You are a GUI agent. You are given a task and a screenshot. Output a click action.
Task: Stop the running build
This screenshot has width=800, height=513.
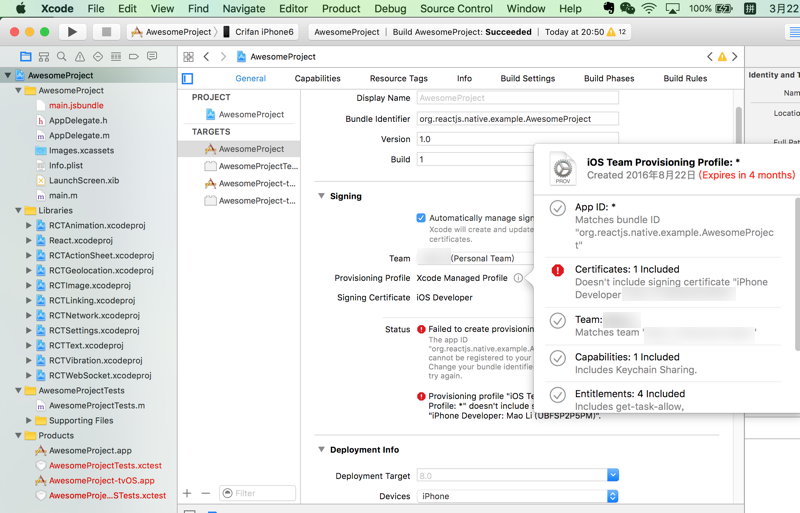(106, 32)
